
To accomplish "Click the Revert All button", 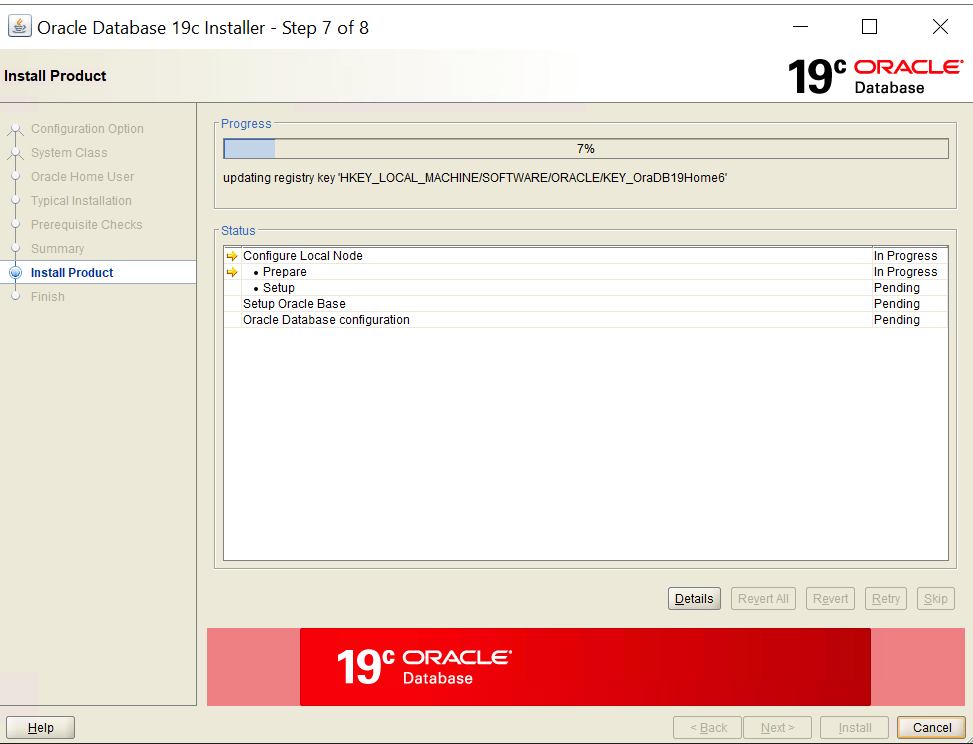I will pyautogui.click(x=763, y=599).
